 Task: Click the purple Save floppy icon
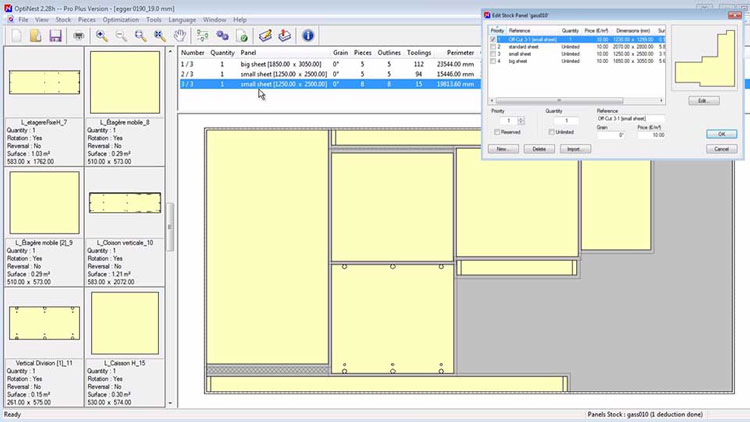pos(55,36)
